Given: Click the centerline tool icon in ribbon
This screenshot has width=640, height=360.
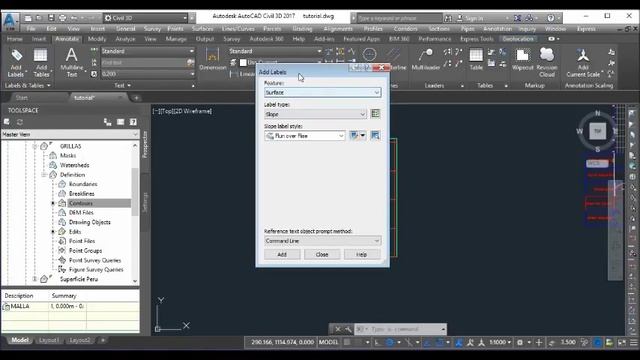Looking at the screenshot, I should click(393, 54).
